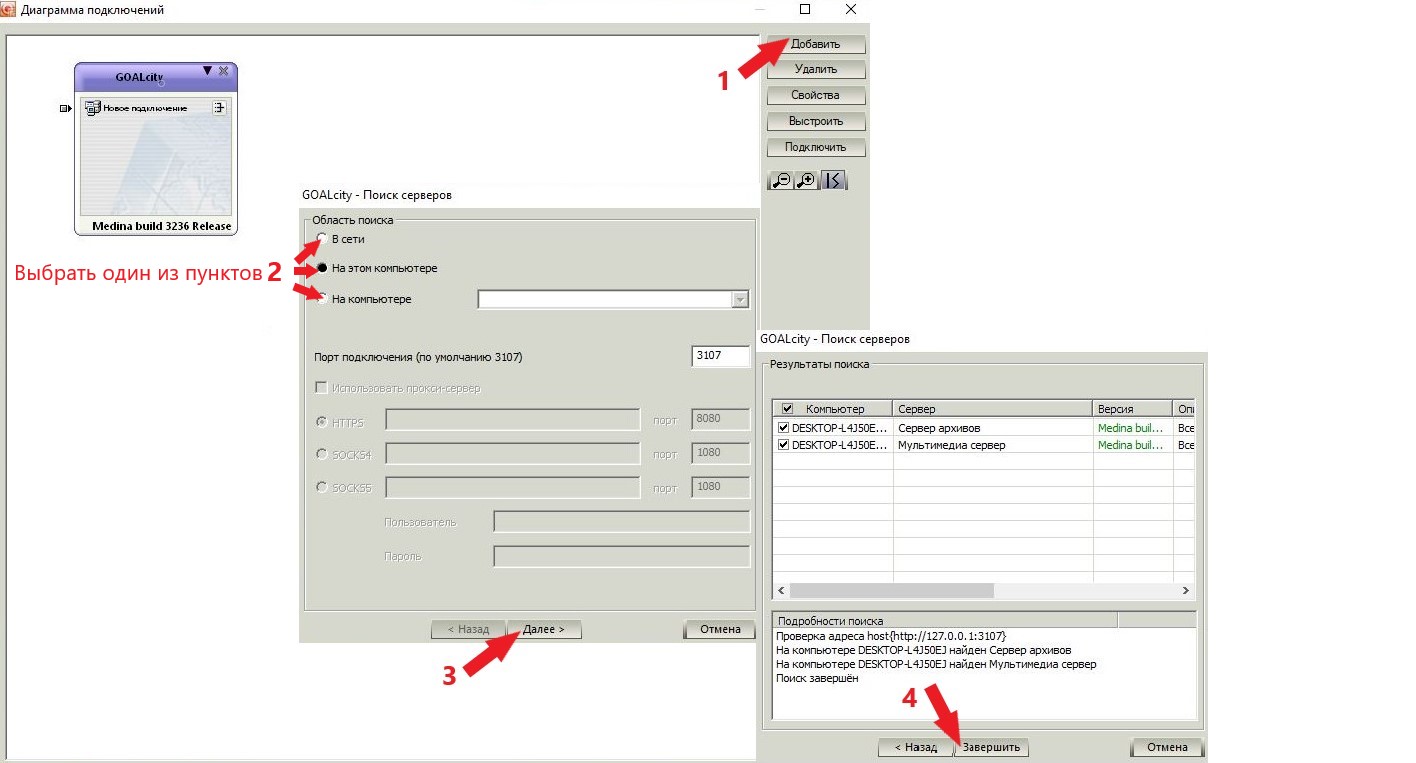Click the Medina build 3236 Release label

tap(162, 226)
